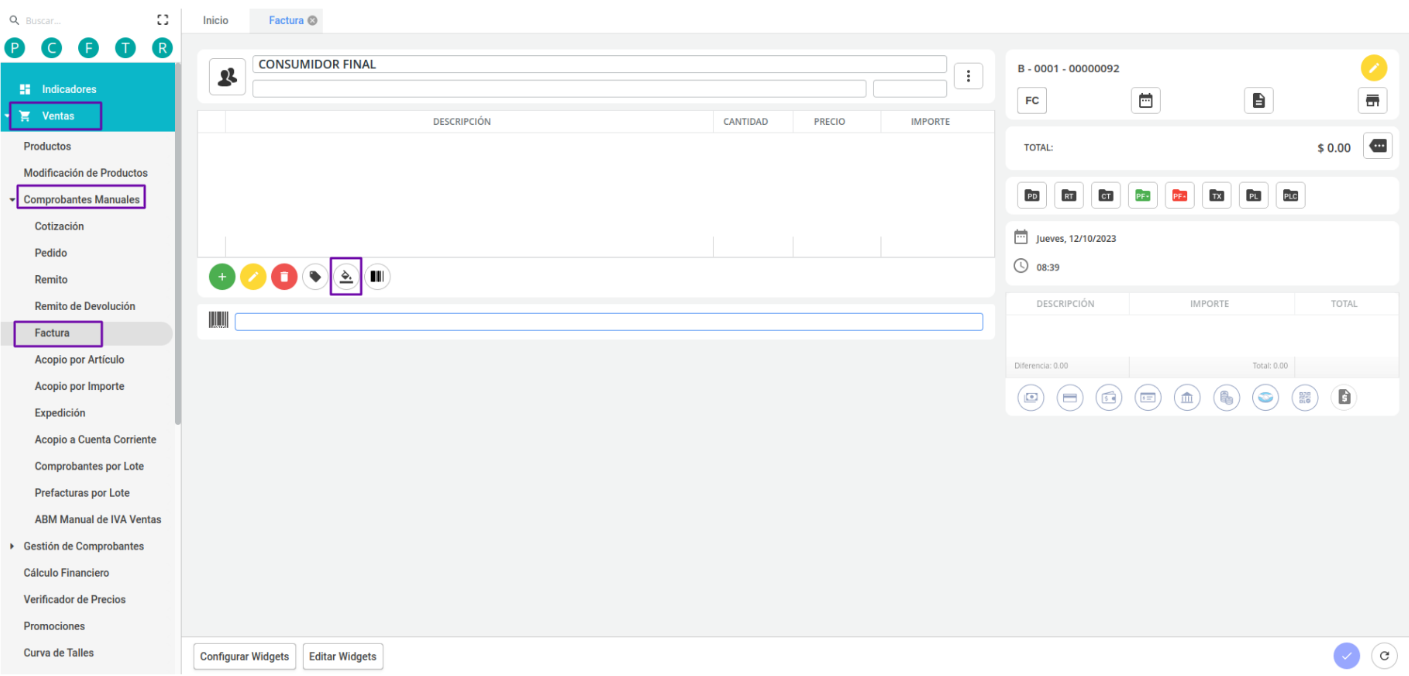Viewport: 1409px width, 676px height.
Task: Select QR code payment method icon
Action: (x=1305, y=398)
